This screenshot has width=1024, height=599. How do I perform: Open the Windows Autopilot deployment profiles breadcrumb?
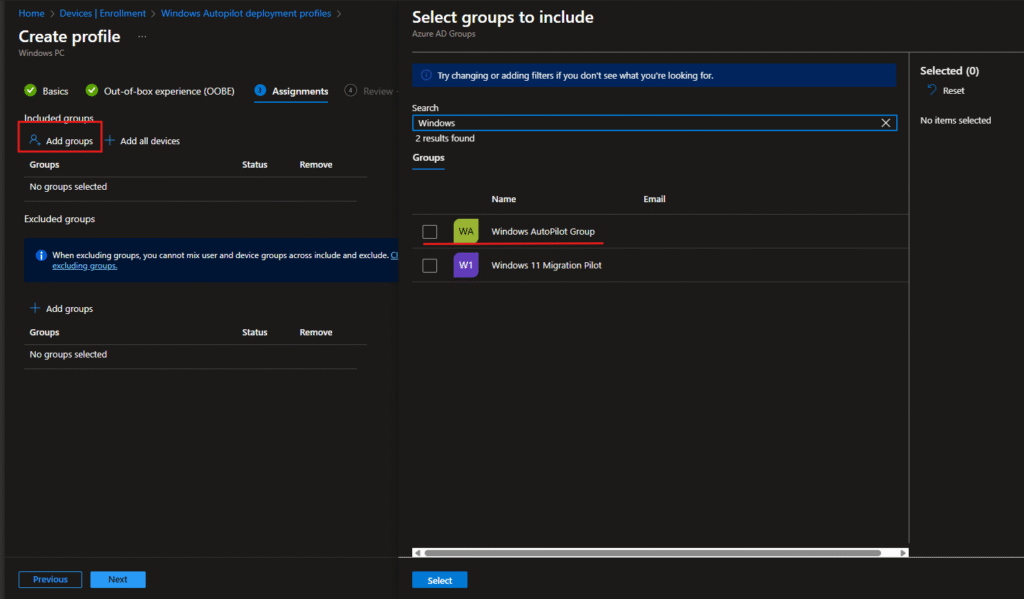click(245, 13)
